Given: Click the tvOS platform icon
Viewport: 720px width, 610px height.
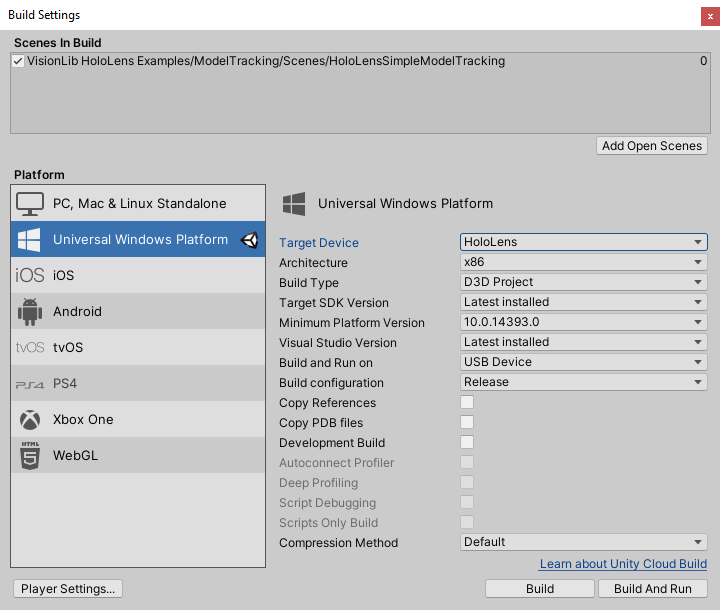Looking at the screenshot, I should [30, 348].
